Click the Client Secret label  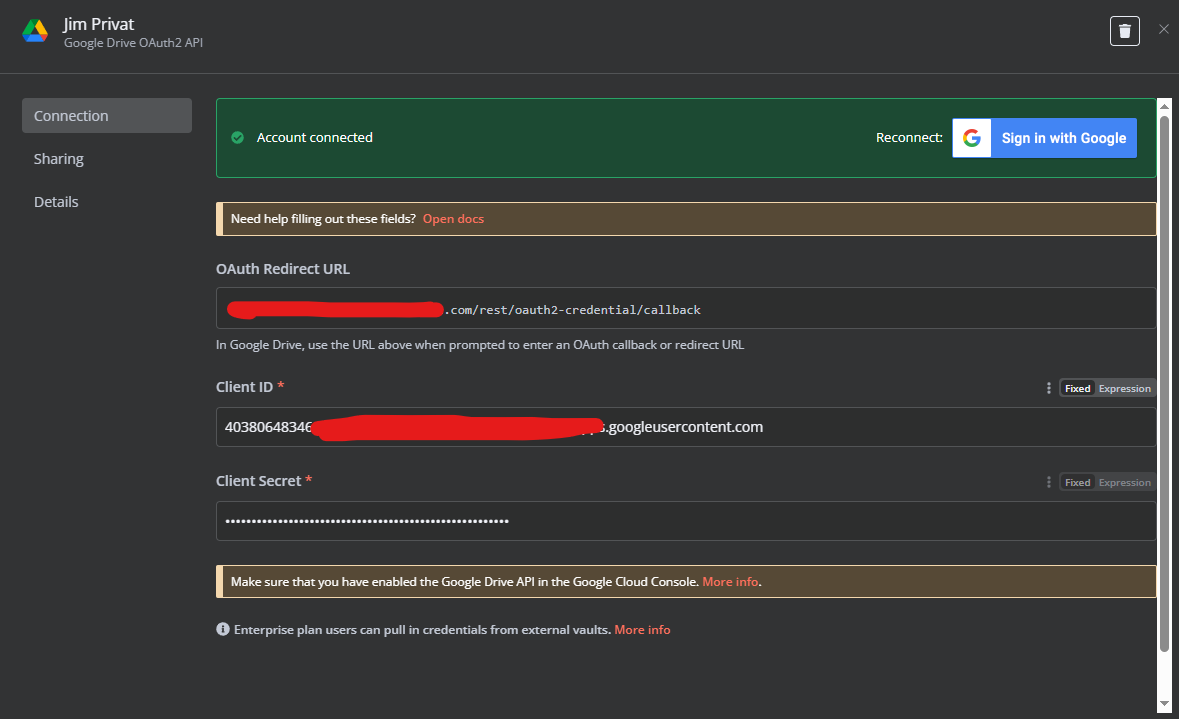(258, 481)
